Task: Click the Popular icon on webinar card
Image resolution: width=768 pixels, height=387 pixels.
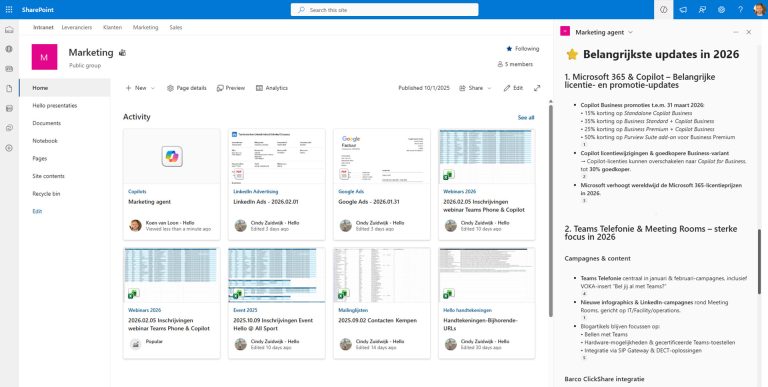Action: tap(135, 344)
